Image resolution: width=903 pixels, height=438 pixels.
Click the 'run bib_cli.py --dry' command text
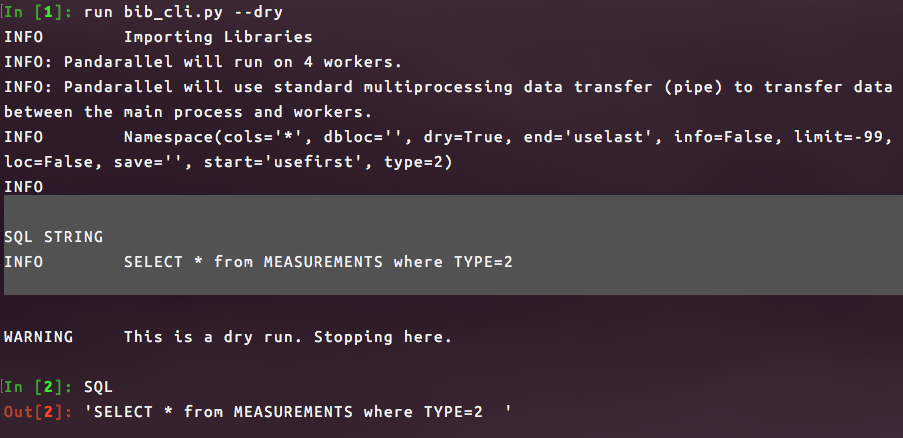coord(183,12)
